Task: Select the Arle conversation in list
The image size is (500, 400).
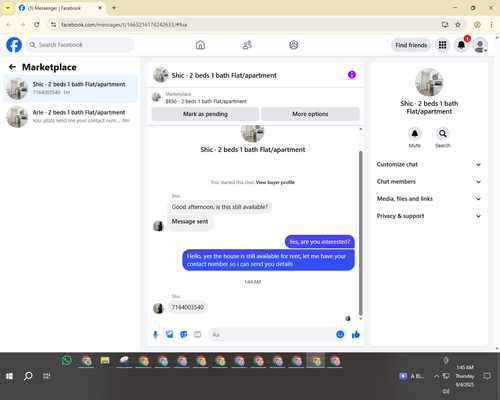Action: coord(70,117)
